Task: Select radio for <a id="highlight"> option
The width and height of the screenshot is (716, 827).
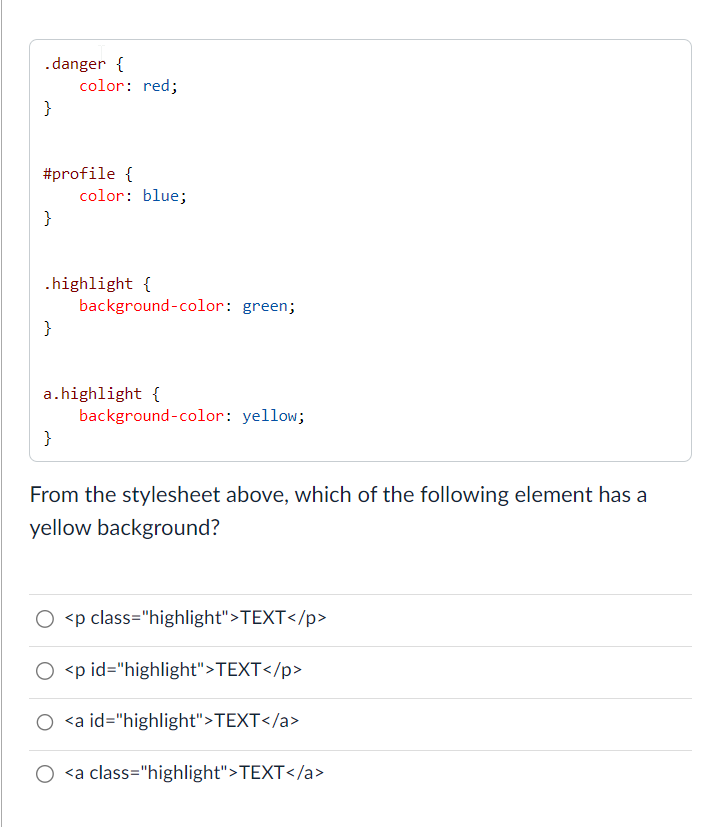Action: click(x=45, y=722)
